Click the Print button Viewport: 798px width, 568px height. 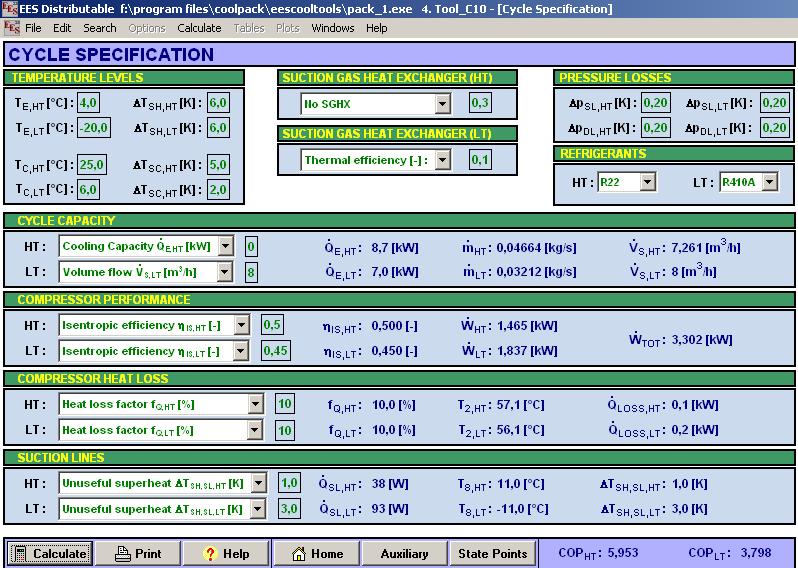pyautogui.click(x=138, y=554)
